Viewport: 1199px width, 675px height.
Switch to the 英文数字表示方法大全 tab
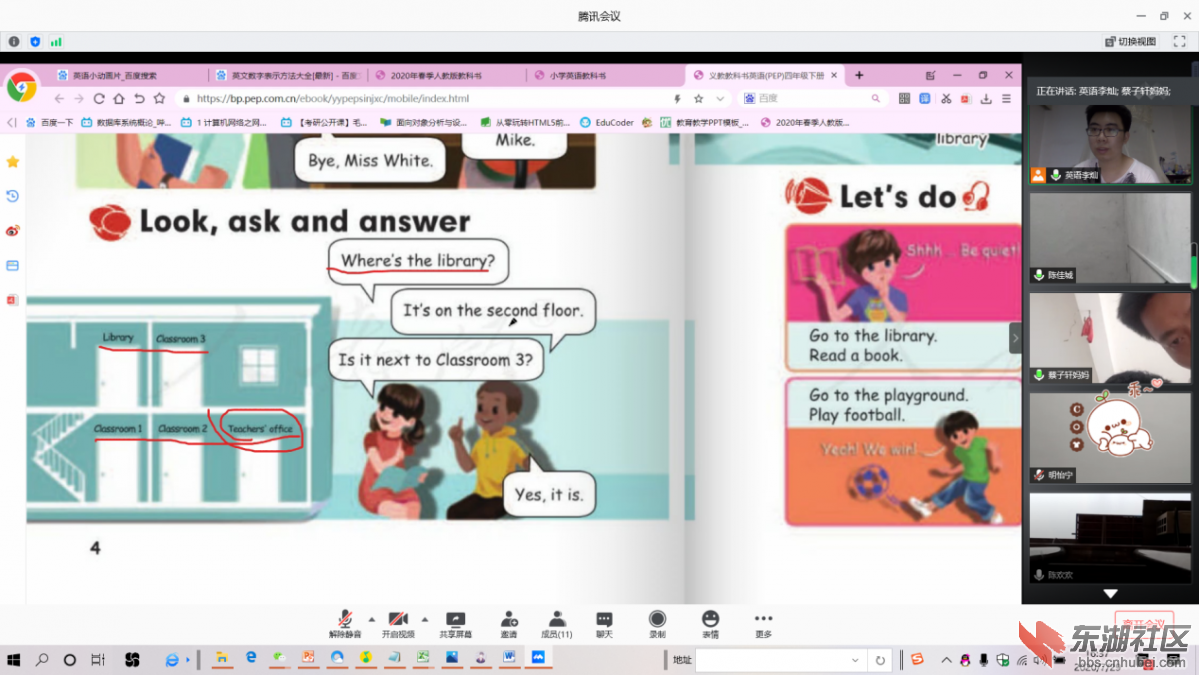click(x=289, y=75)
